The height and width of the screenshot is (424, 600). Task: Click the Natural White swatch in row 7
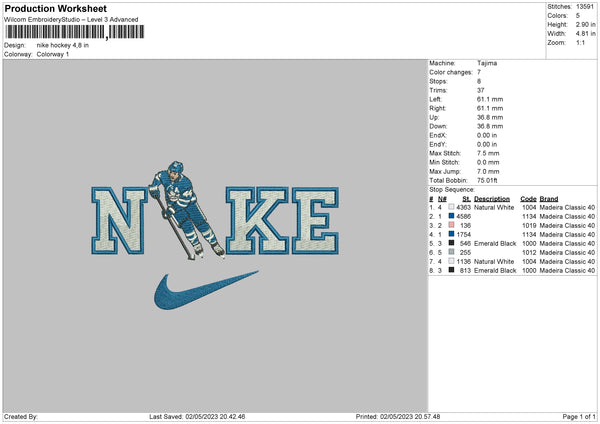452,261
